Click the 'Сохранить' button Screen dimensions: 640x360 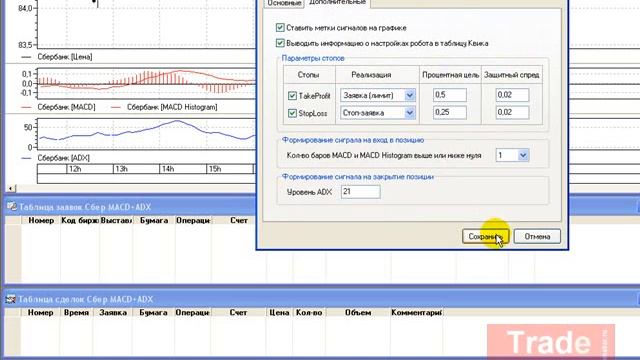coord(485,236)
